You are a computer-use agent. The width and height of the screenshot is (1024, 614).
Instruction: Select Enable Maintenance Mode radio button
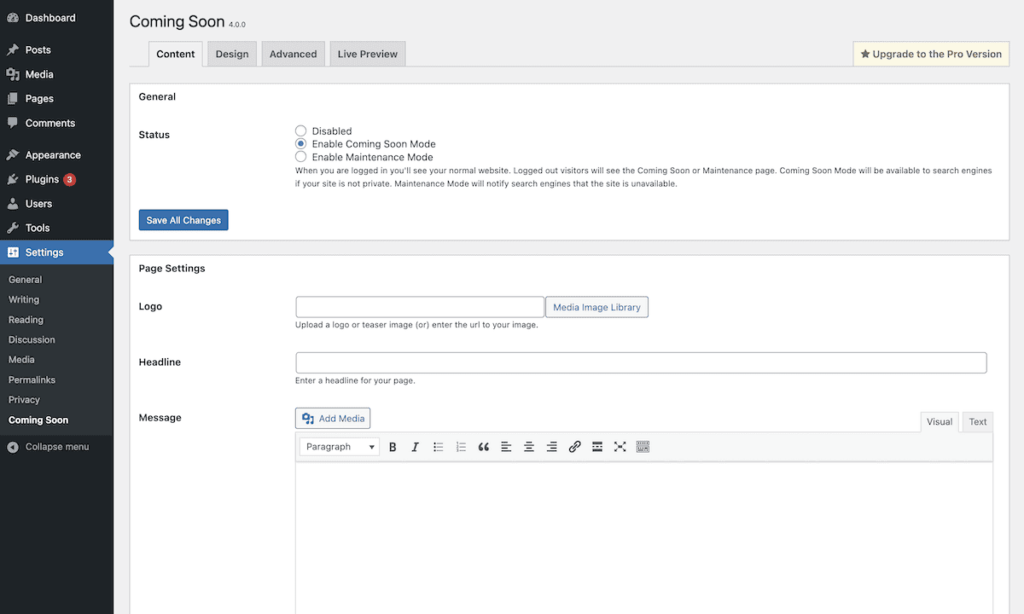301,157
